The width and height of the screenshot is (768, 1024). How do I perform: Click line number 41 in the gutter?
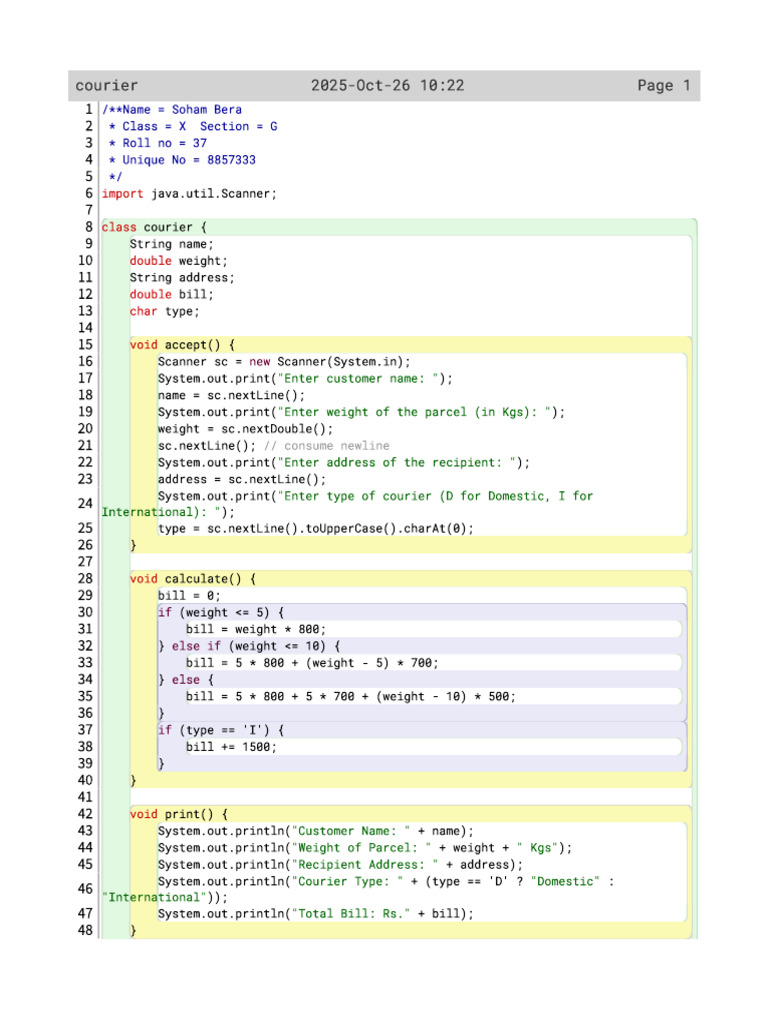click(x=86, y=797)
